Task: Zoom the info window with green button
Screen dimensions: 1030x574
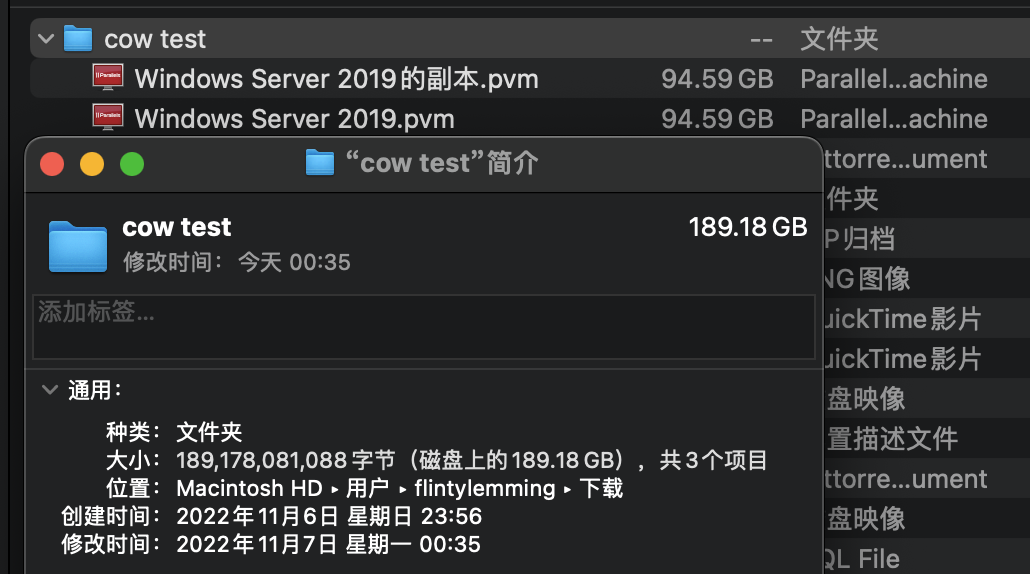Action: click(x=132, y=164)
